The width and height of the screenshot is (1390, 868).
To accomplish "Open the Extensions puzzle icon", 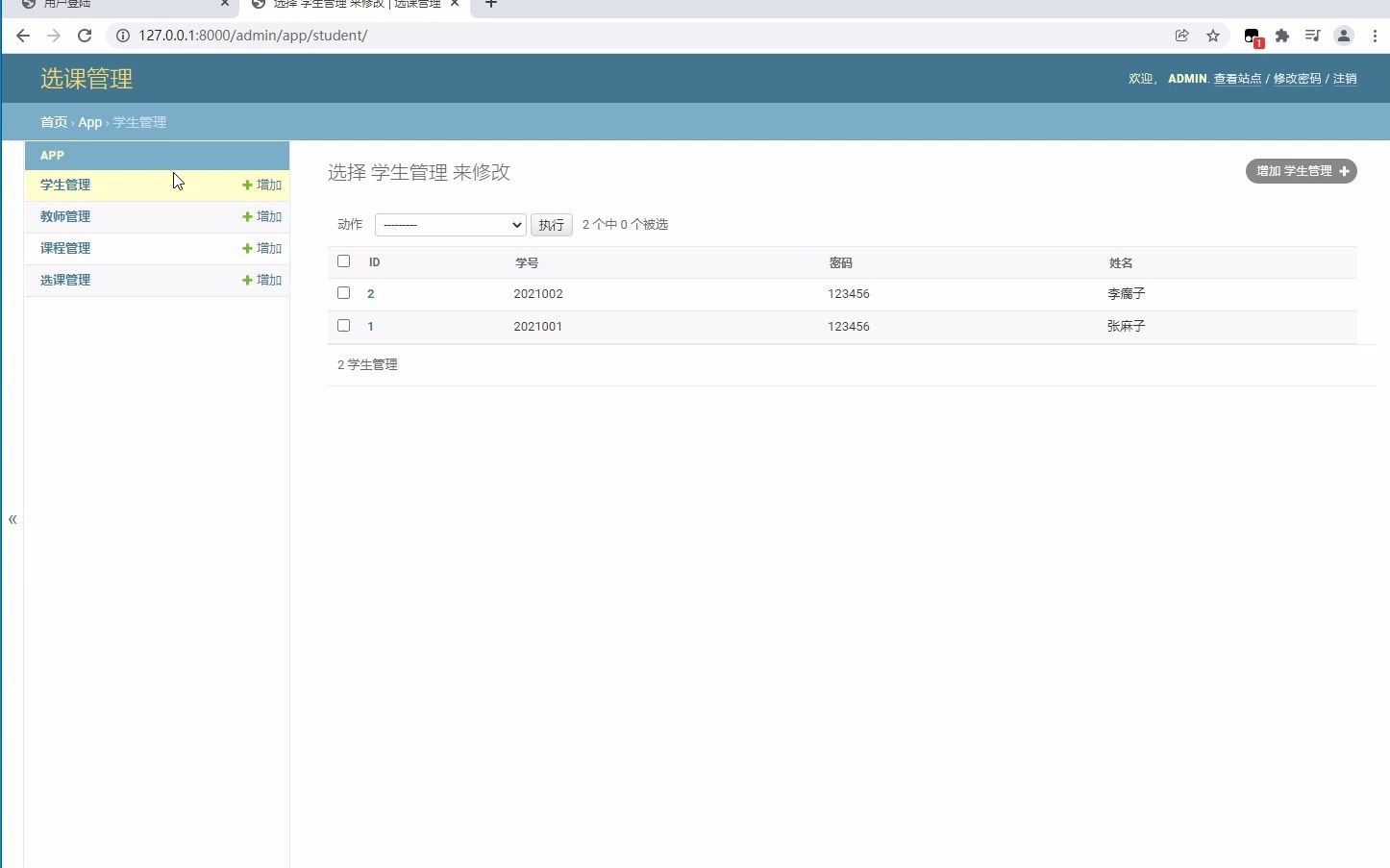I will tap(1282, 36).
